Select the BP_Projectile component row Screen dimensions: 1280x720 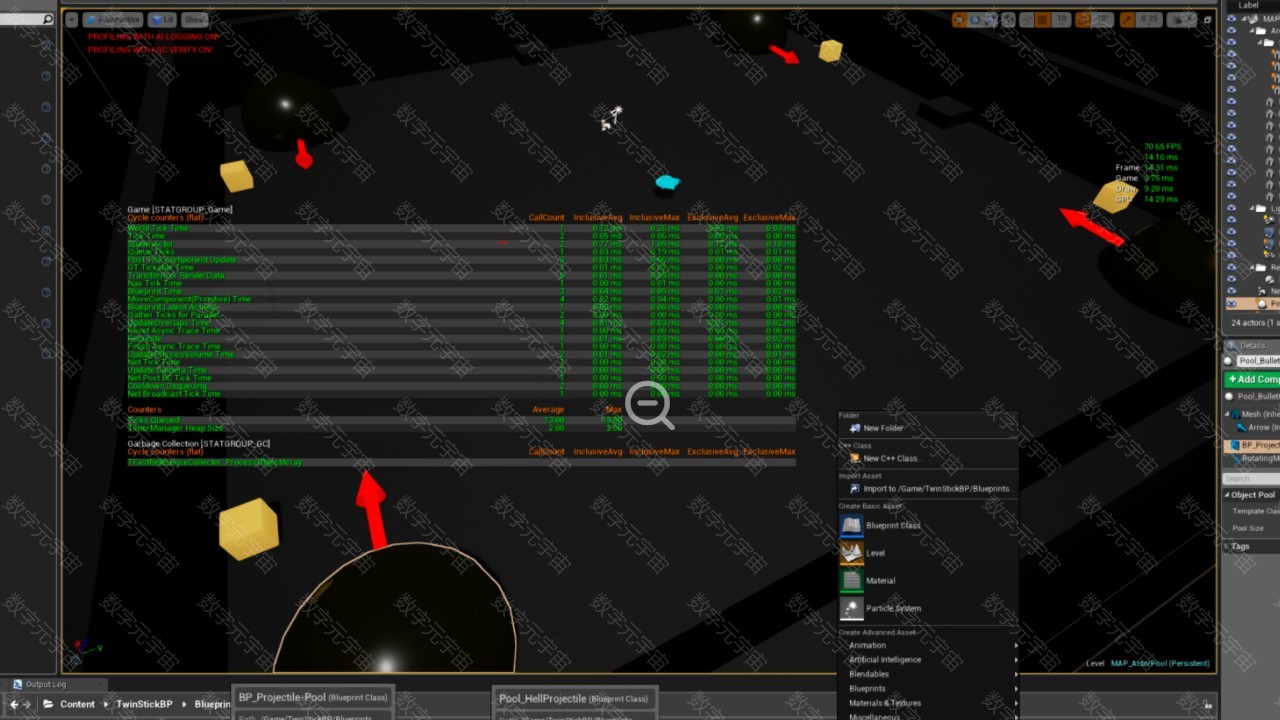(x=1254, y=445)
